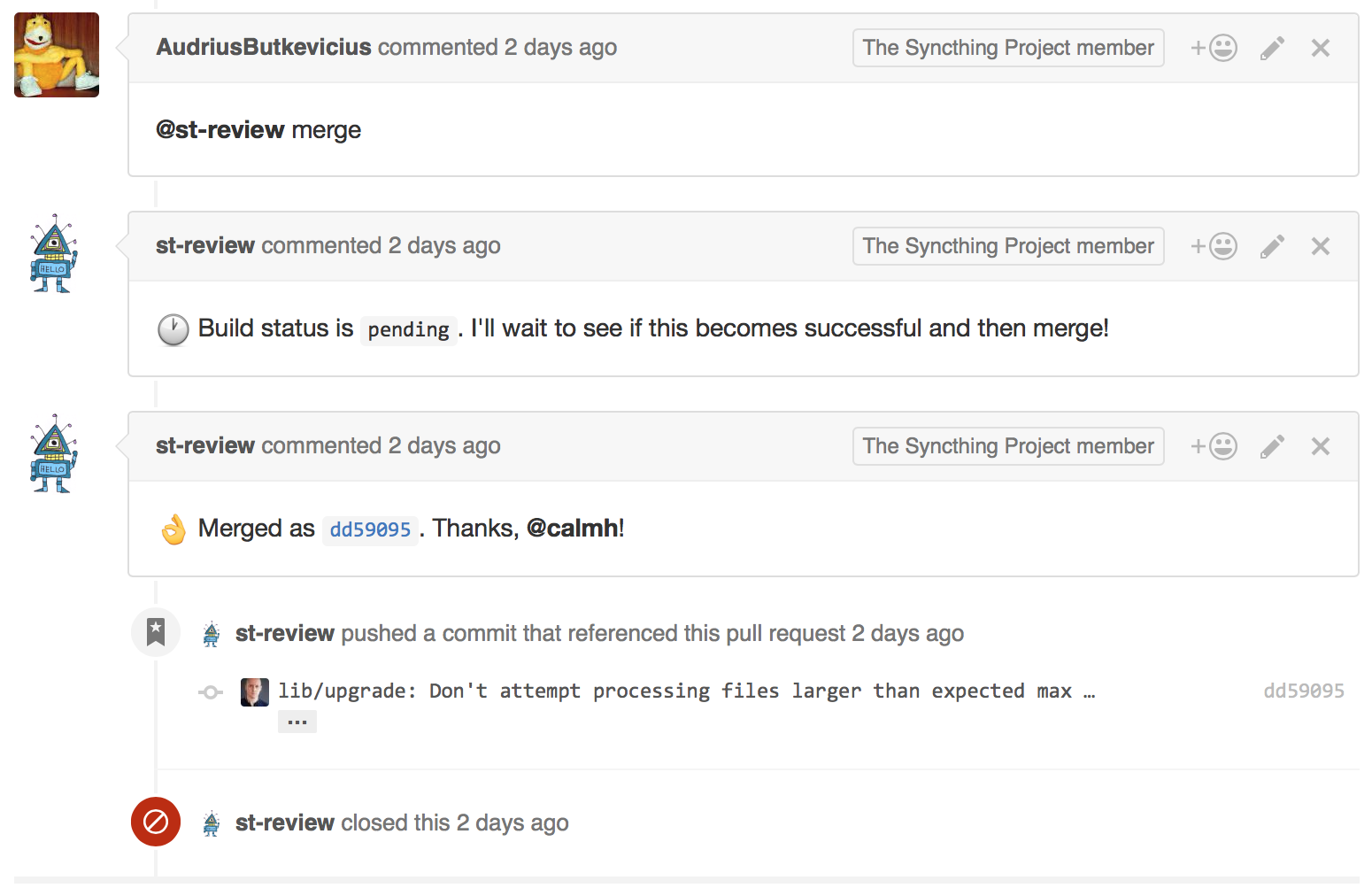The height and width of the screenshot is (896, 1372).
Task: Open st-review link in 'closed this' event
Action: point(285,823)
